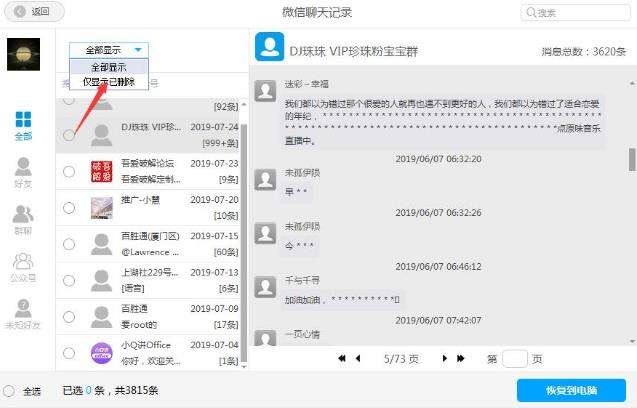Click the chat list scroll-up arrow
The width and height of the screenshot is (637, 408).
244,104
